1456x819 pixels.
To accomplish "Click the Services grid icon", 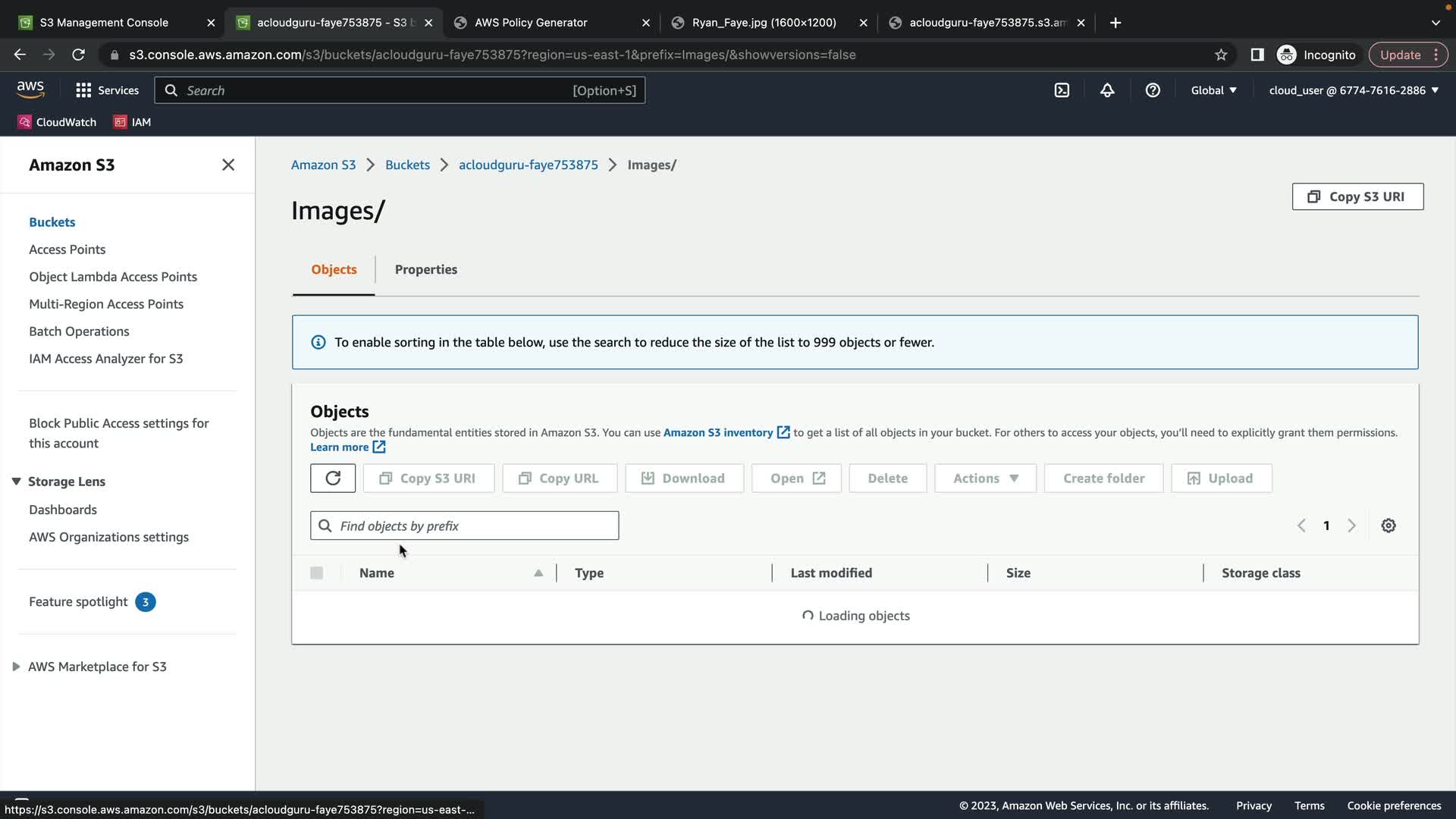I will [x=83, y=90].
